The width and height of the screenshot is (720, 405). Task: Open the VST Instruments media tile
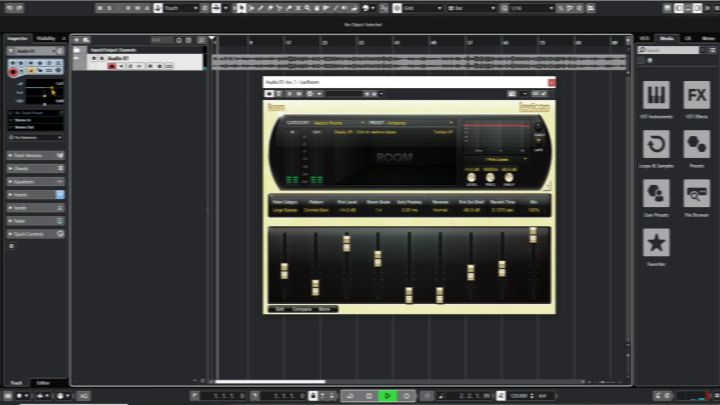[656, 95]
